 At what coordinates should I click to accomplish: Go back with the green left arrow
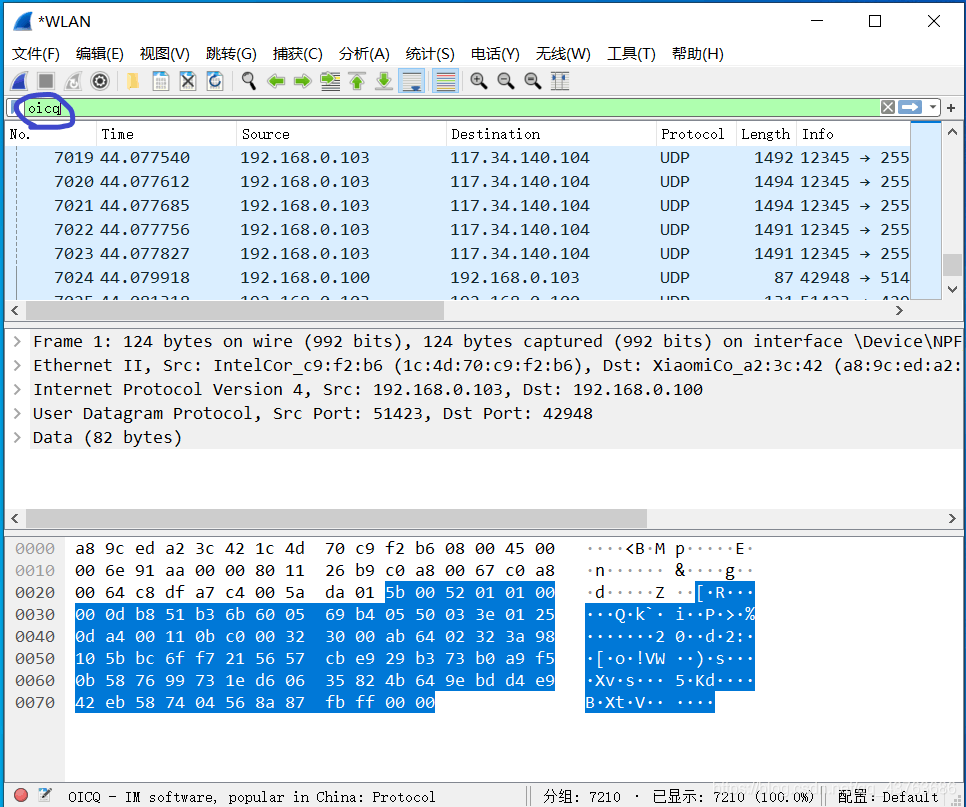(276, 81)
